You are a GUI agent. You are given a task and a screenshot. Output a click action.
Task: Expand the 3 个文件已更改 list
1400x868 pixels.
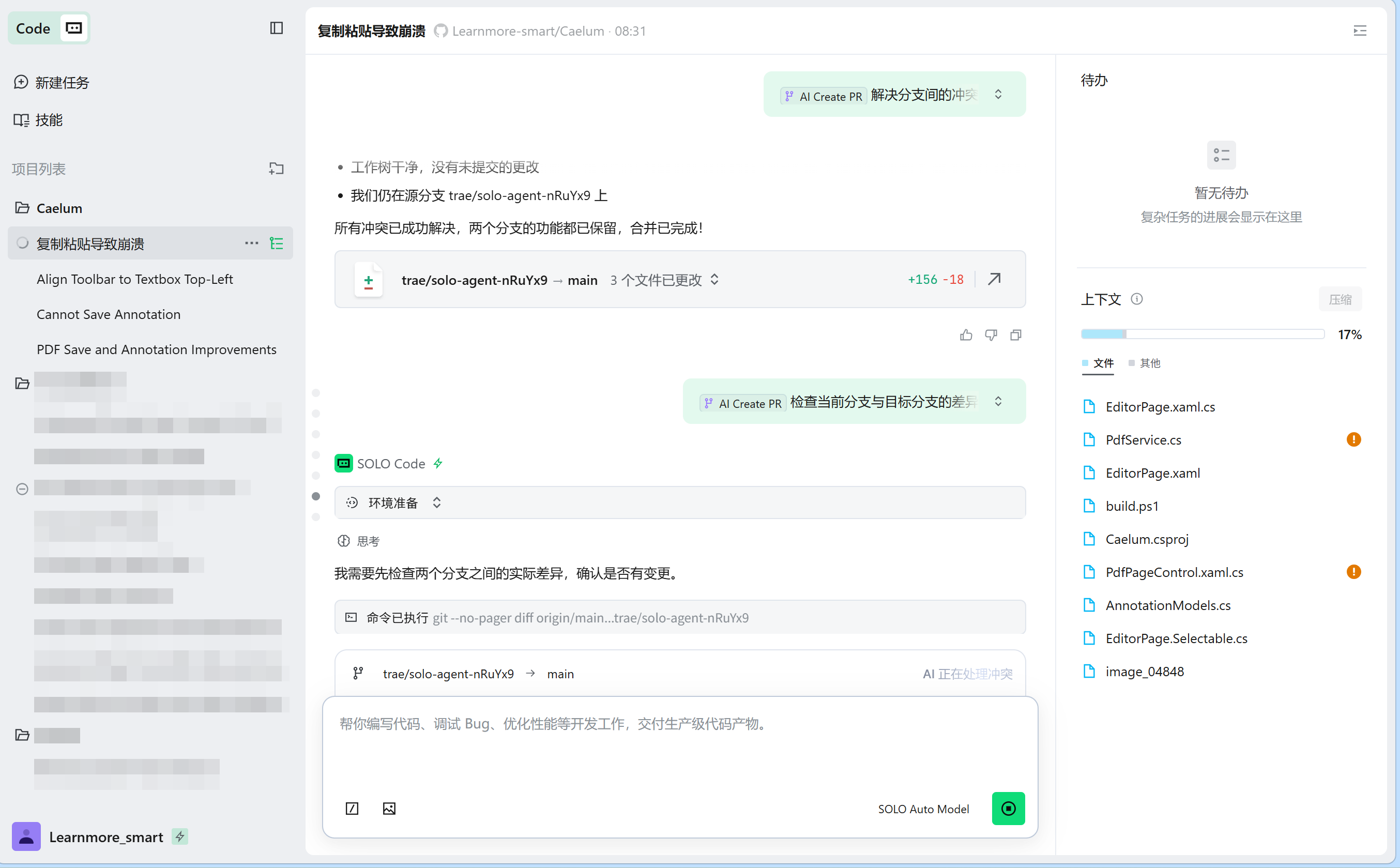714,280
